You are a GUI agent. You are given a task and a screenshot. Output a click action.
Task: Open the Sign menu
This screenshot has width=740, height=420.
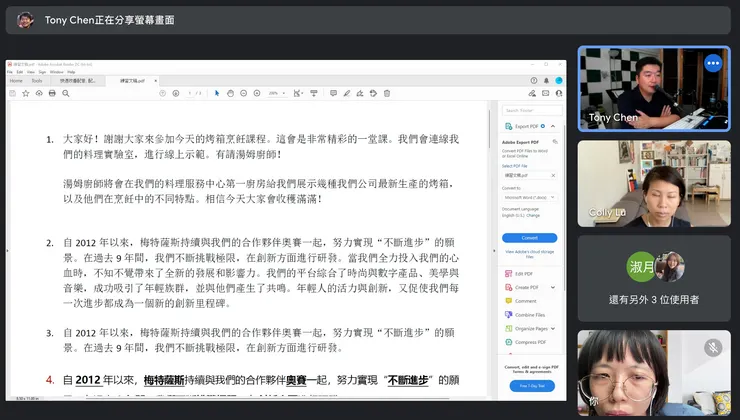42,72
